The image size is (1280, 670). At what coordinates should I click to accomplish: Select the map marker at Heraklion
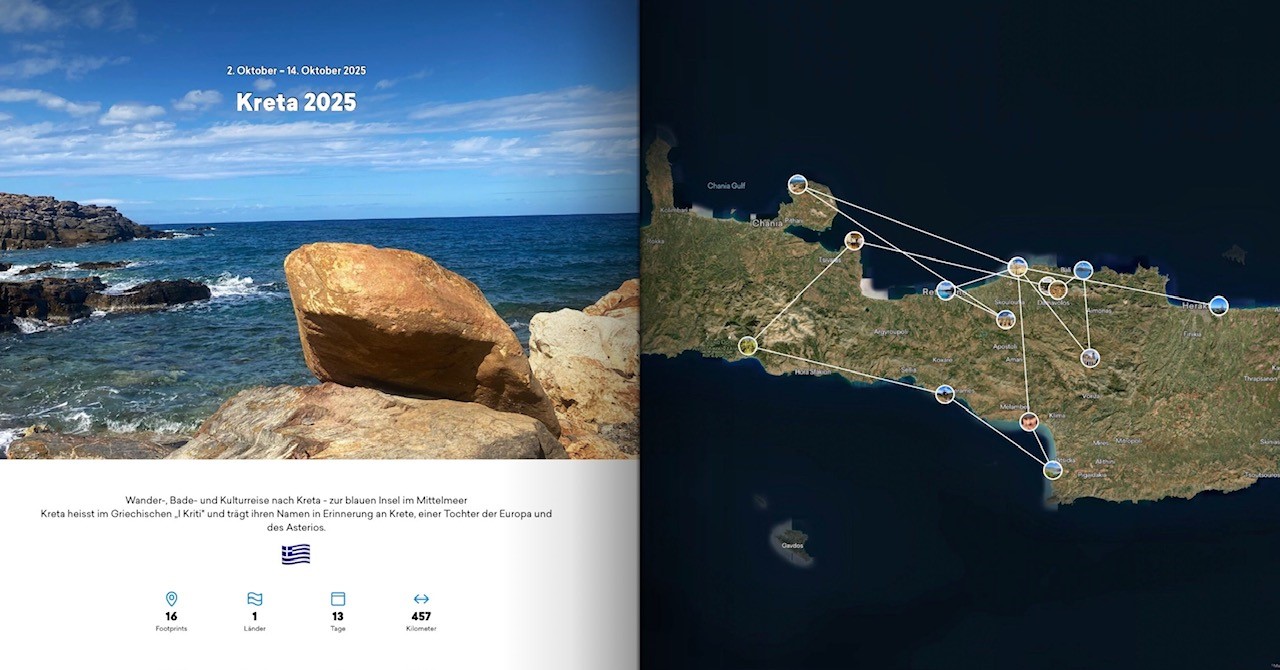[x=1218, y=306]
